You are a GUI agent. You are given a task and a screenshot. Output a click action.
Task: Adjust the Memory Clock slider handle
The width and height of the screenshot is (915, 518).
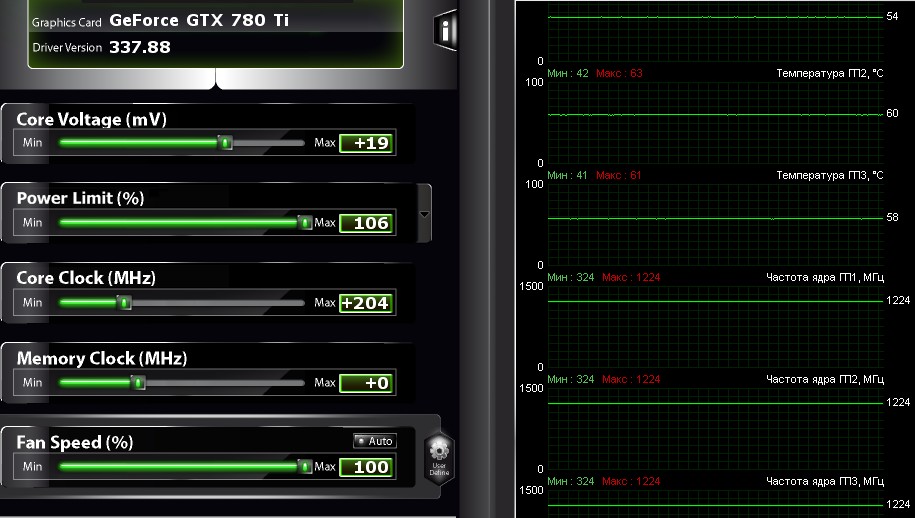click(138, 382)
